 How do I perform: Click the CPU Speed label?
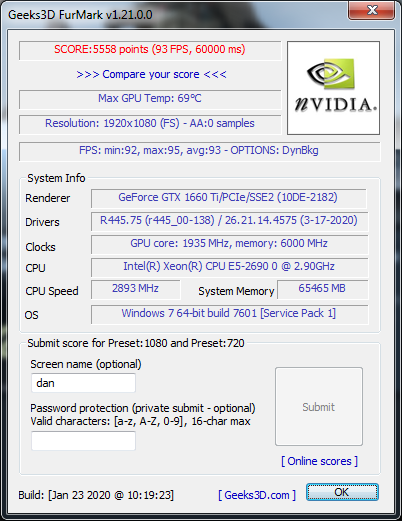point(52,291)
